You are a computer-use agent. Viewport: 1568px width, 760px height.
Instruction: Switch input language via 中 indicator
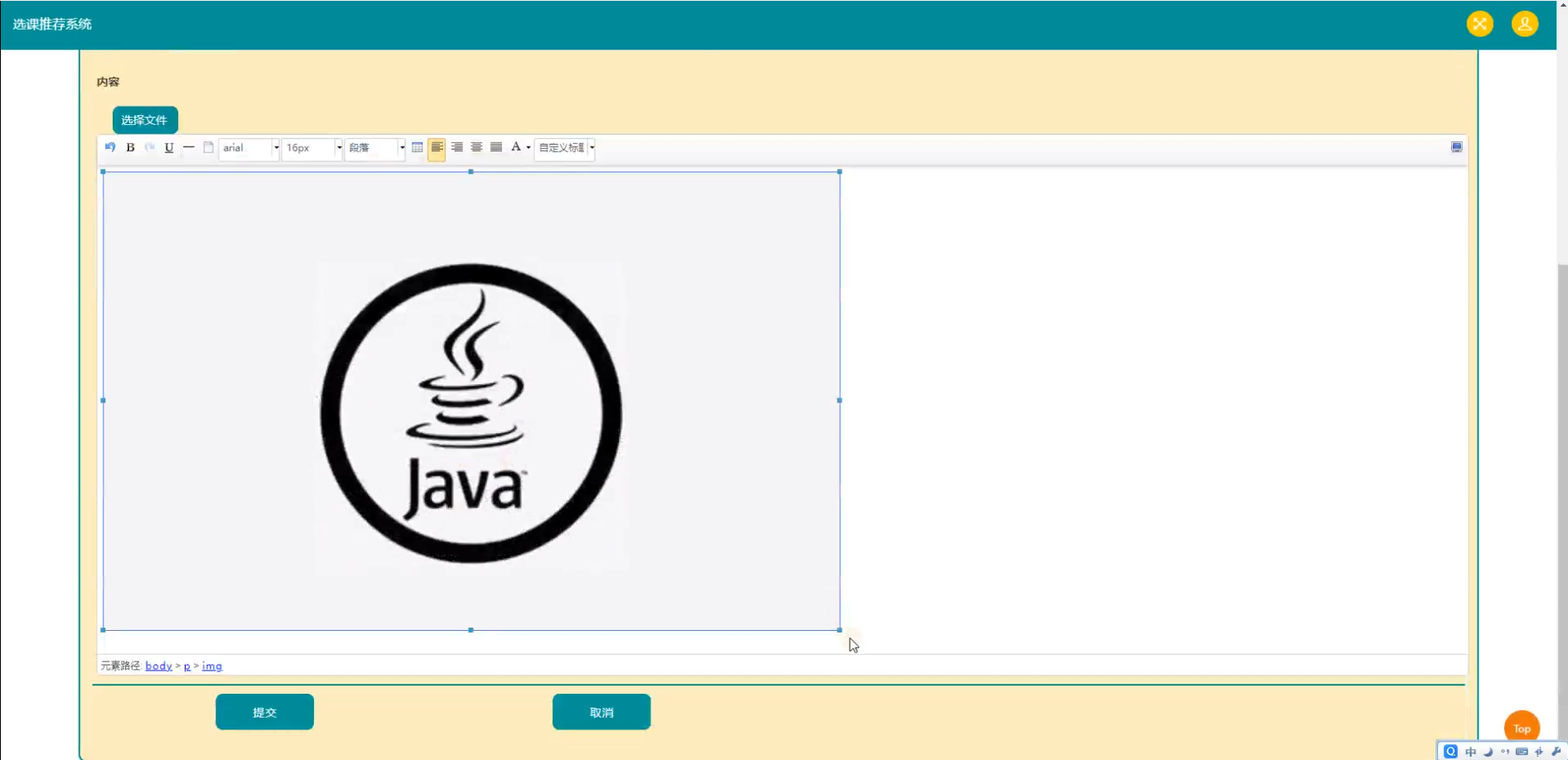click(x=1470, y=752)
